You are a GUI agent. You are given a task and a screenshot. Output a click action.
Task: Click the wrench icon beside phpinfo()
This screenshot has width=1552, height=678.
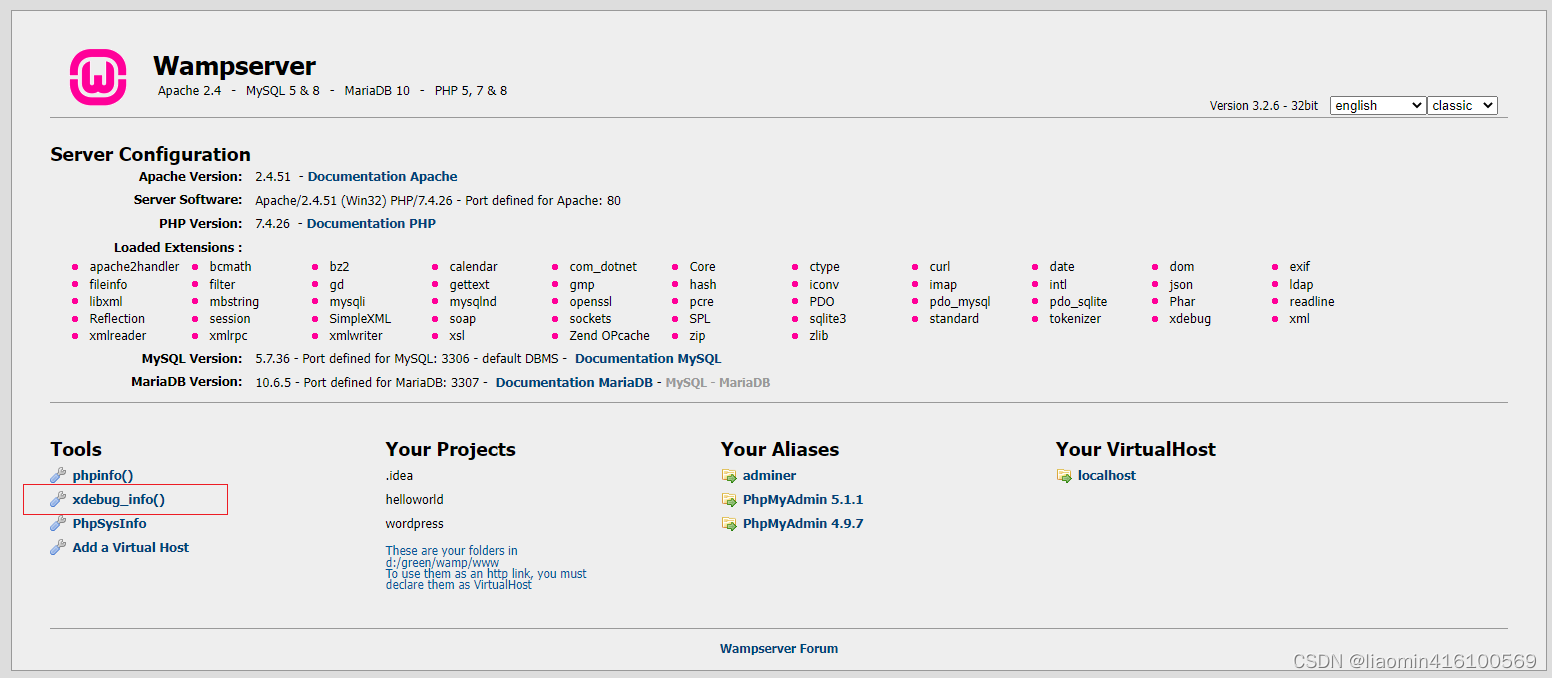point(58,475)
